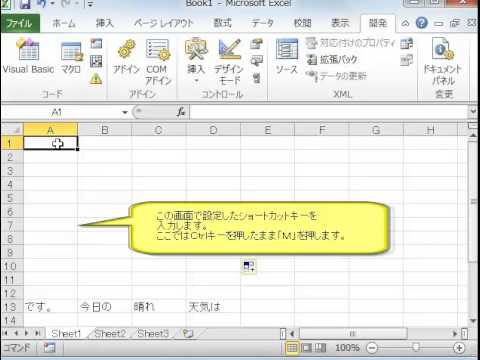Screen dimensions: 480x360
Task: Open the File tab
Action: coord(20,23)
